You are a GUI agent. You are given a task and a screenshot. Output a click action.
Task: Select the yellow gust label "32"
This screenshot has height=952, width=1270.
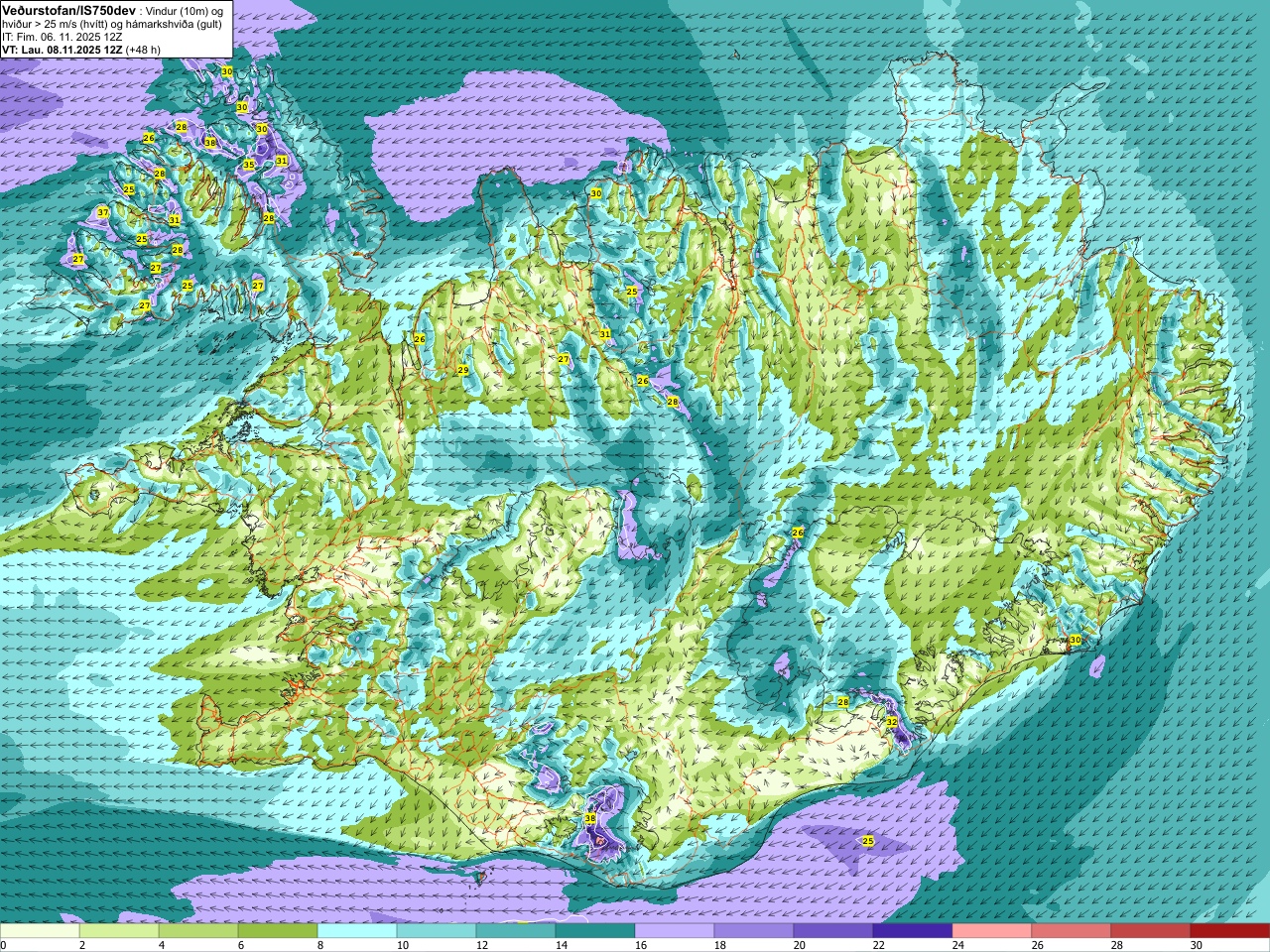(x=892, y=721)
